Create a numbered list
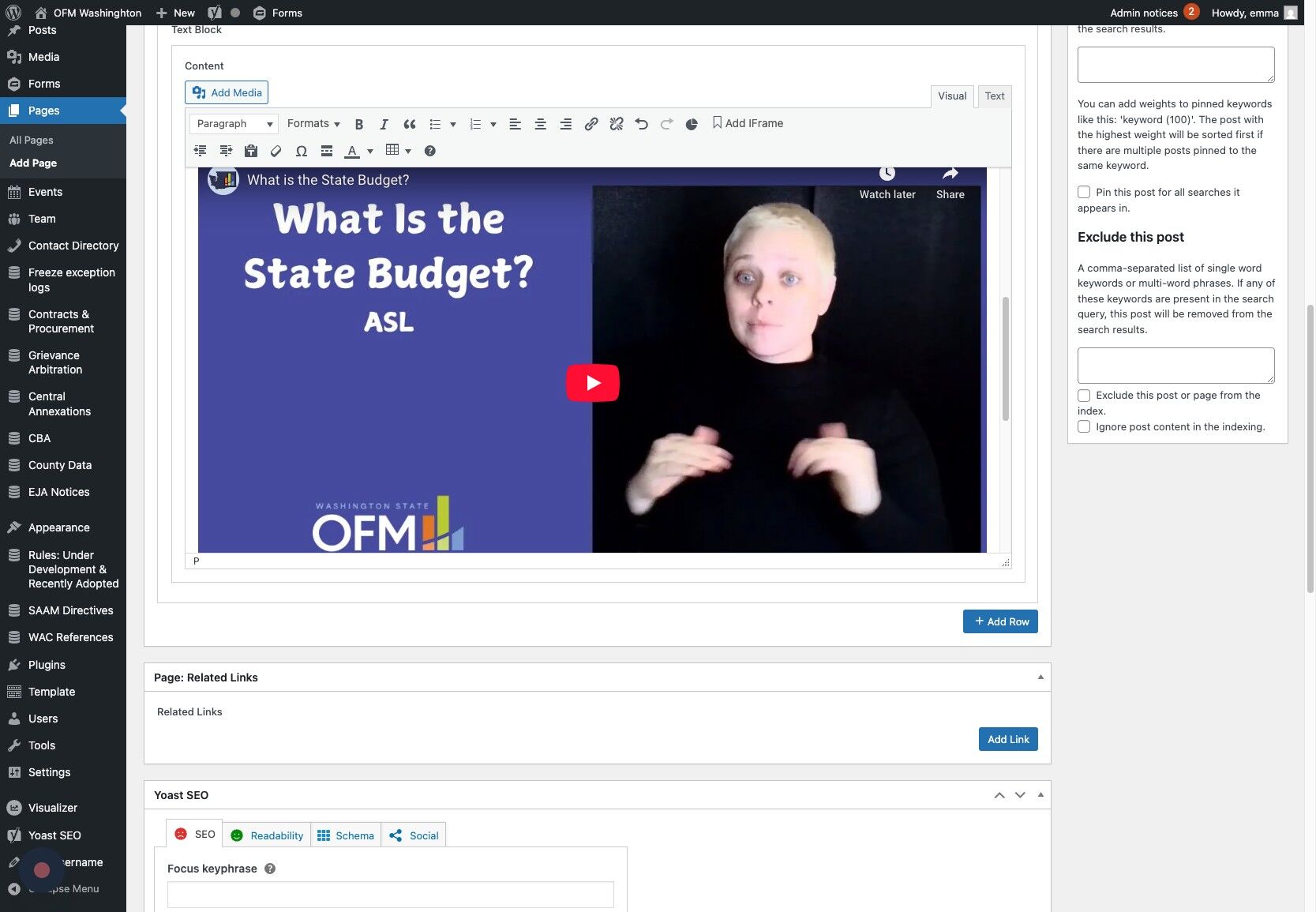Image resolution: width=1316 pixels, height=912 pixels. [475, 124]
